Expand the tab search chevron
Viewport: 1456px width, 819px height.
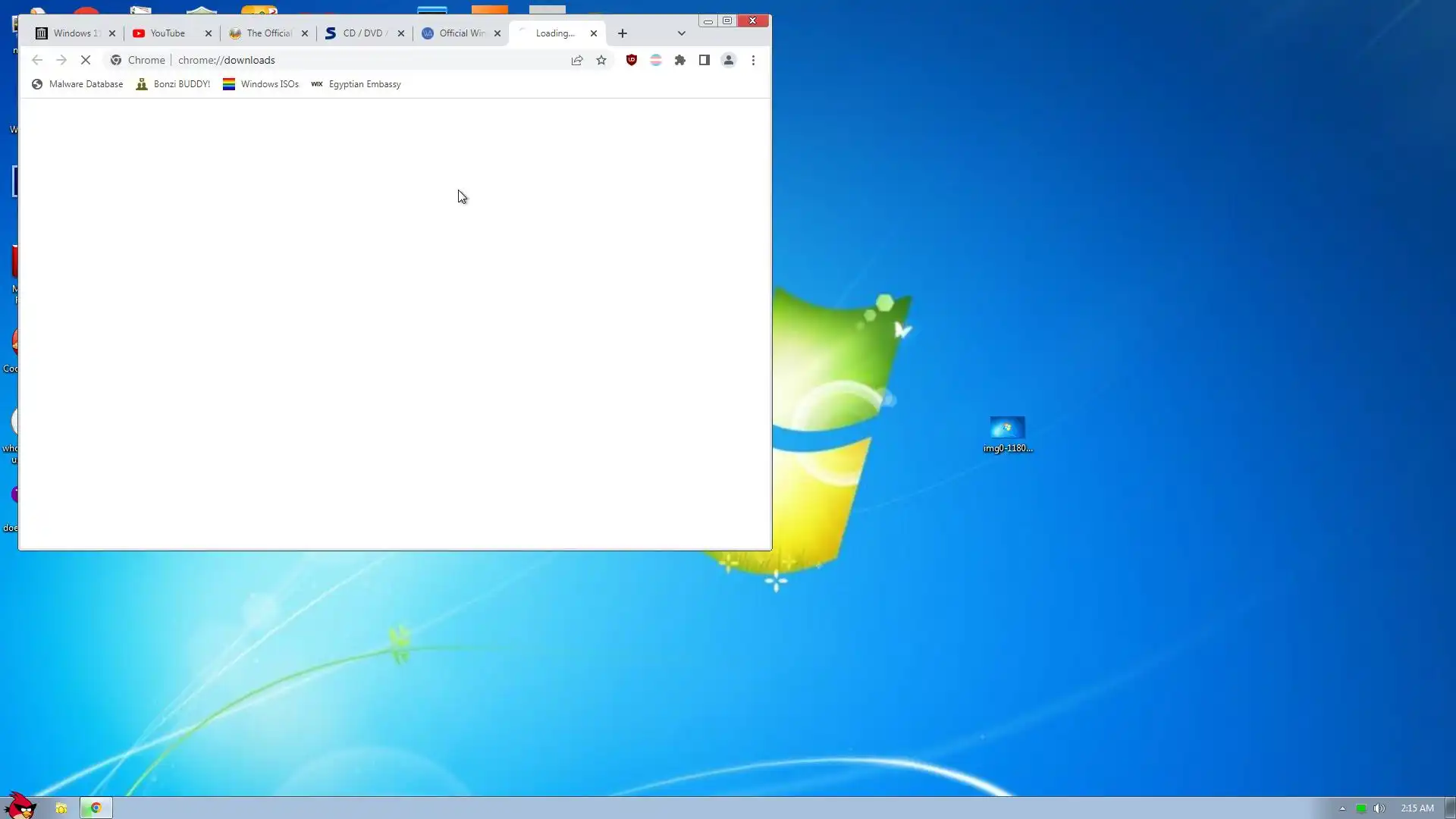pyautogui.click(x=681, y=33)
